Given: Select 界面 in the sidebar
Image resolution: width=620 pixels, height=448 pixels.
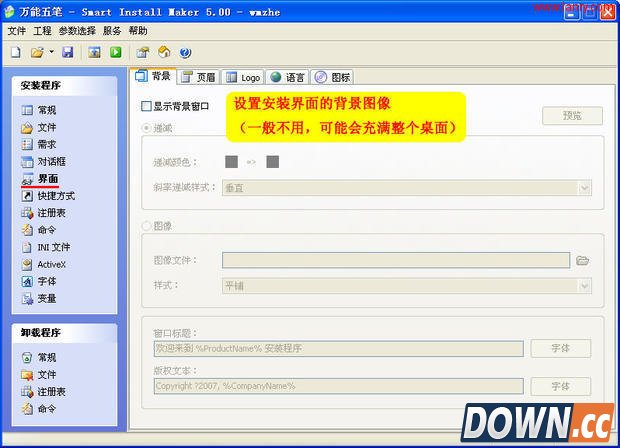Looking at the screenshot, I should click(40, 179).
